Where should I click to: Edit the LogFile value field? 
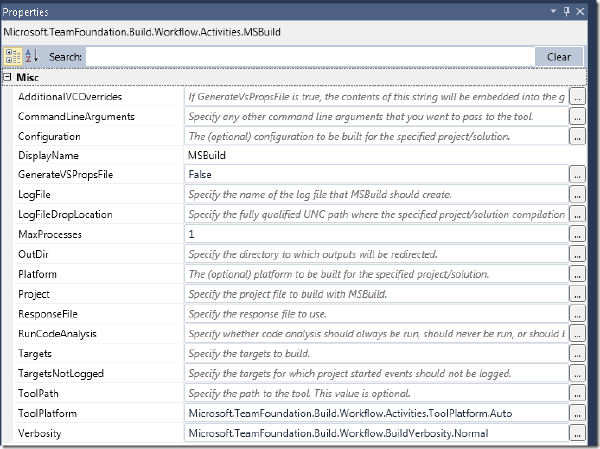376,194
